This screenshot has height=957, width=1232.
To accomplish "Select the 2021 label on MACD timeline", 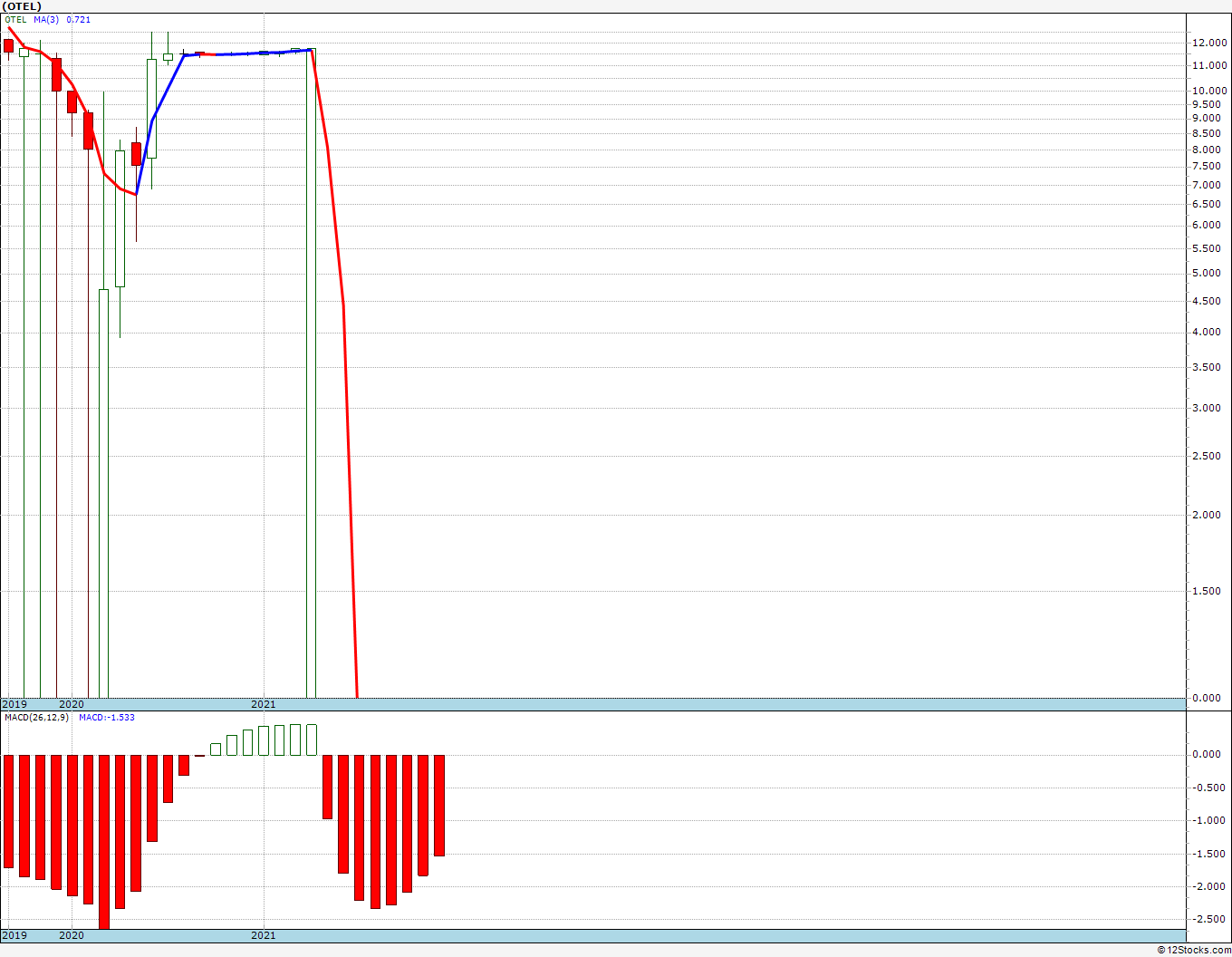I will point(264,935).
